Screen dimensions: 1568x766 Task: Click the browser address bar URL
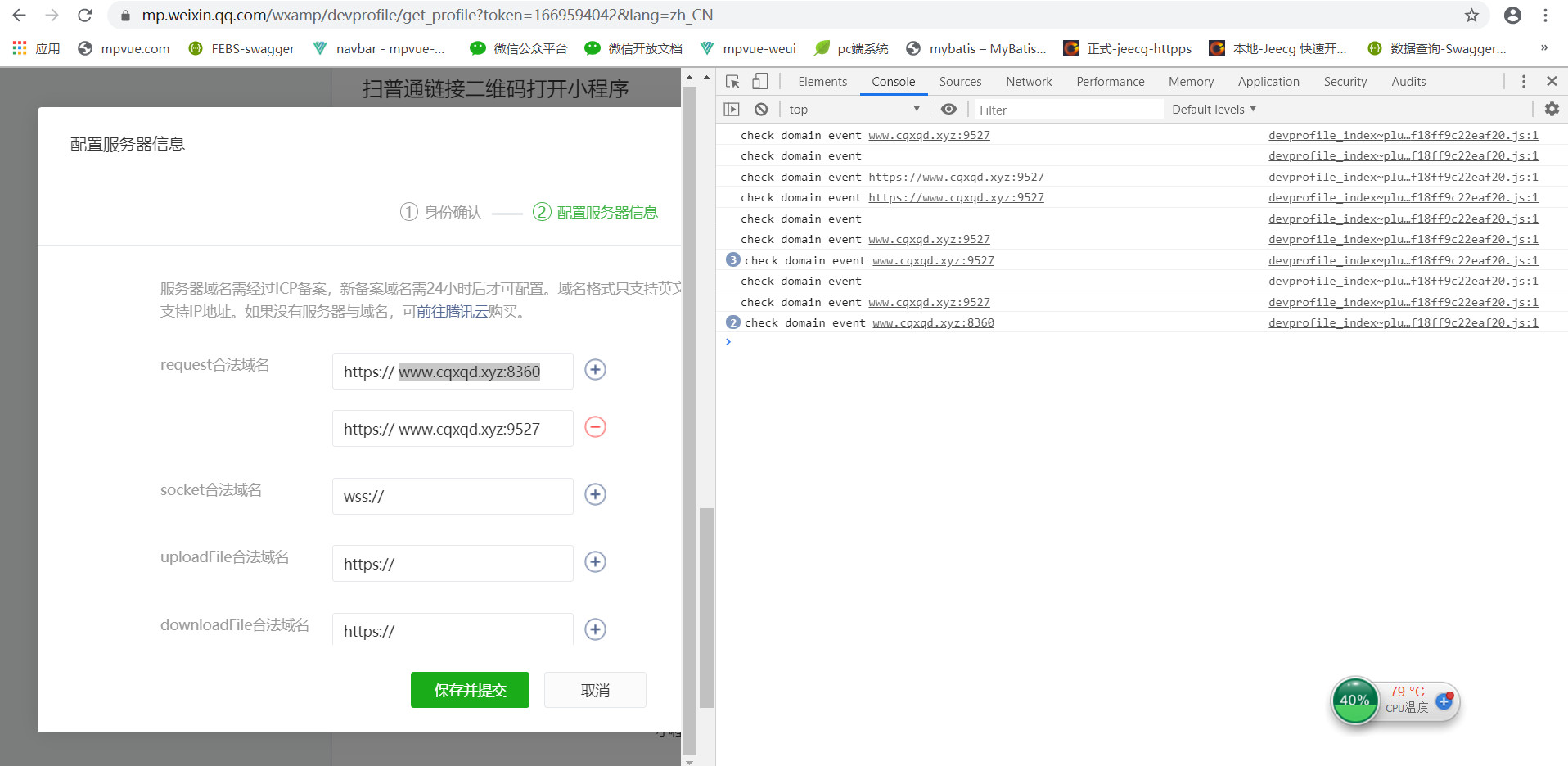pos(427,16)
